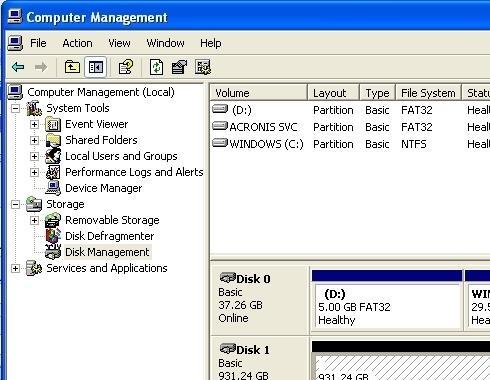Open the Window menu

[165, 43]
